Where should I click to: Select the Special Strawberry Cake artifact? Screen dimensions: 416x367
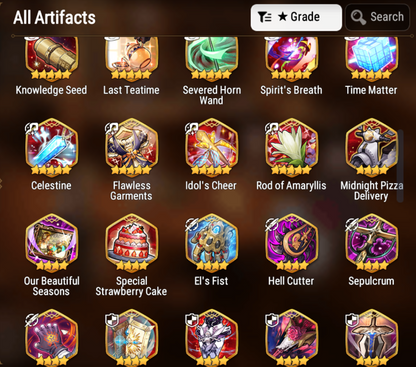(x=131, y=243)
